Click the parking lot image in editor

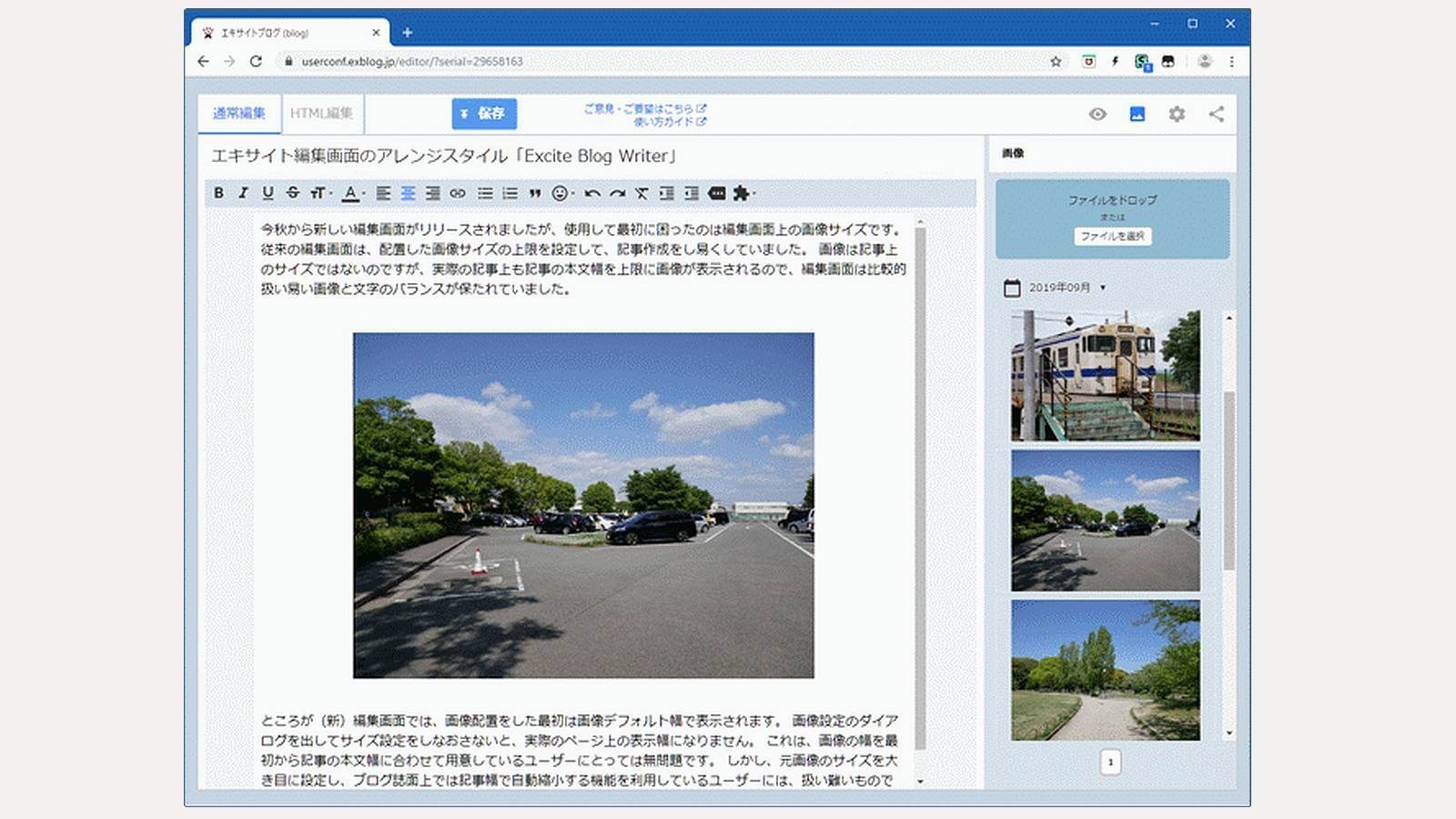[x=583, y=505]
